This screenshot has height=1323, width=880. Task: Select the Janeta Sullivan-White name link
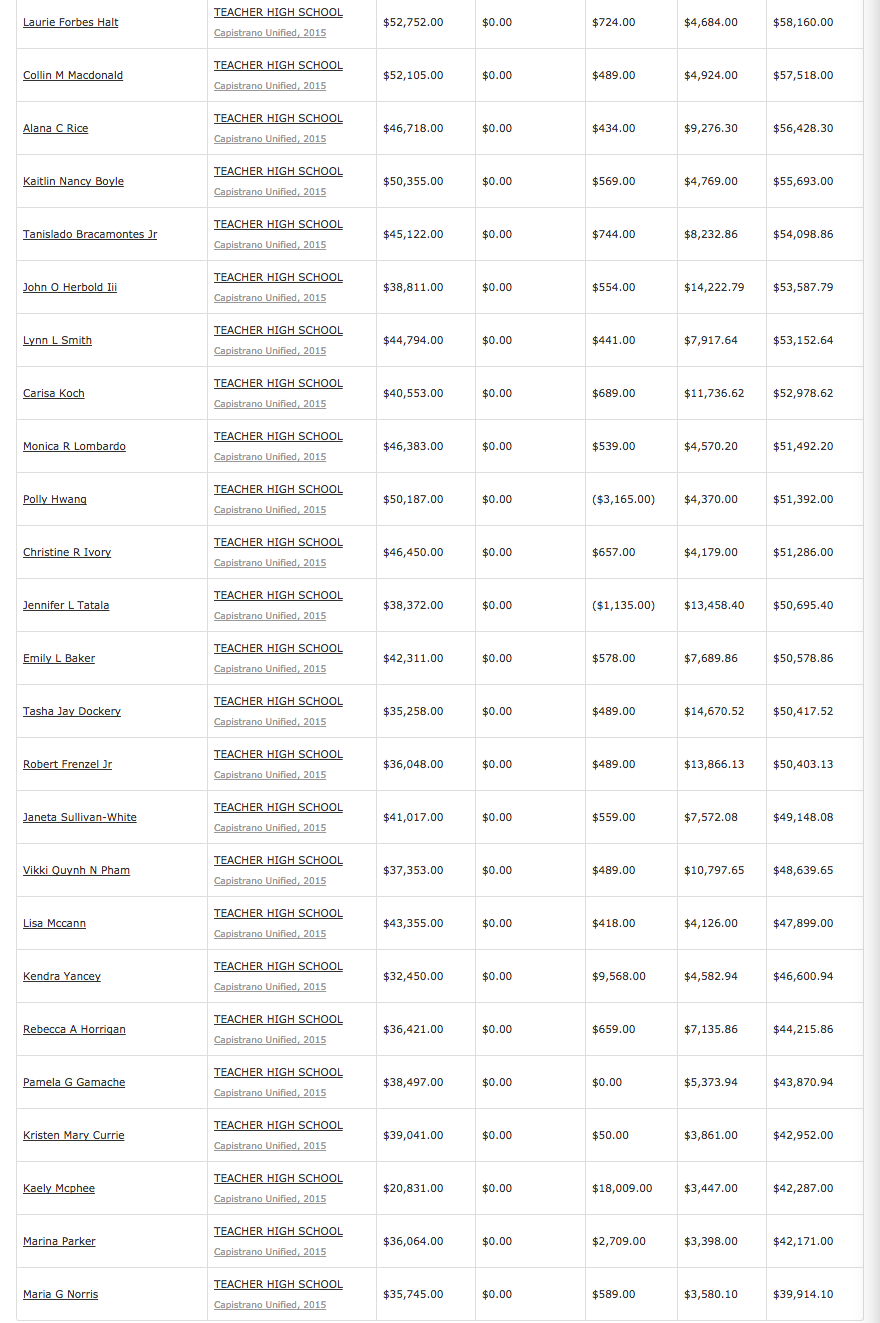80,817
